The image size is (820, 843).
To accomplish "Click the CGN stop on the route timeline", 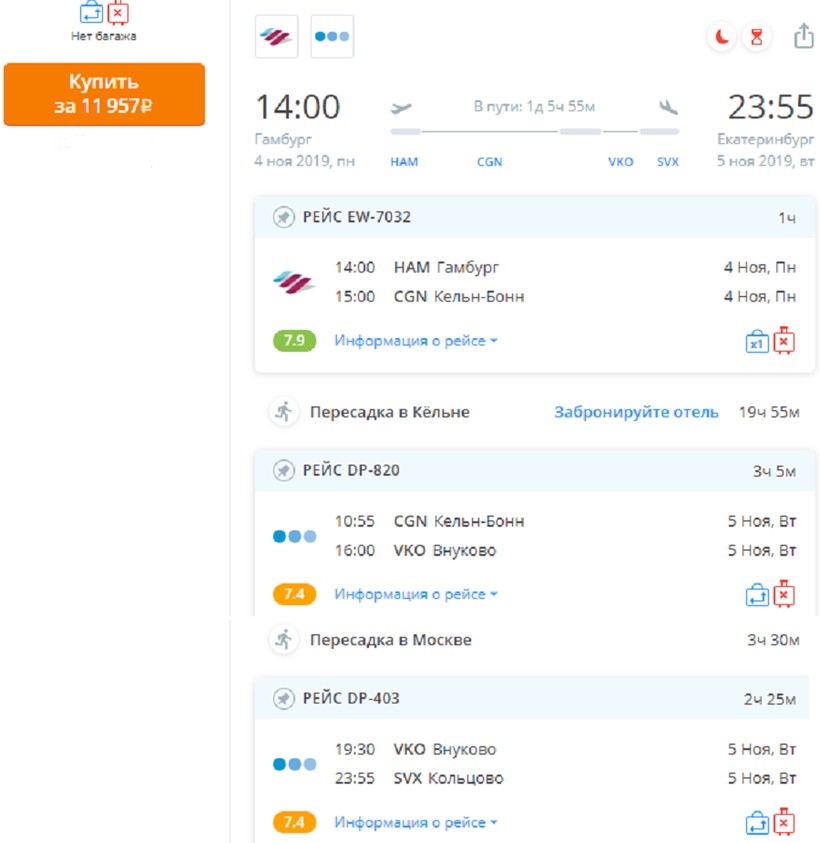I will (x=489, y=161).
